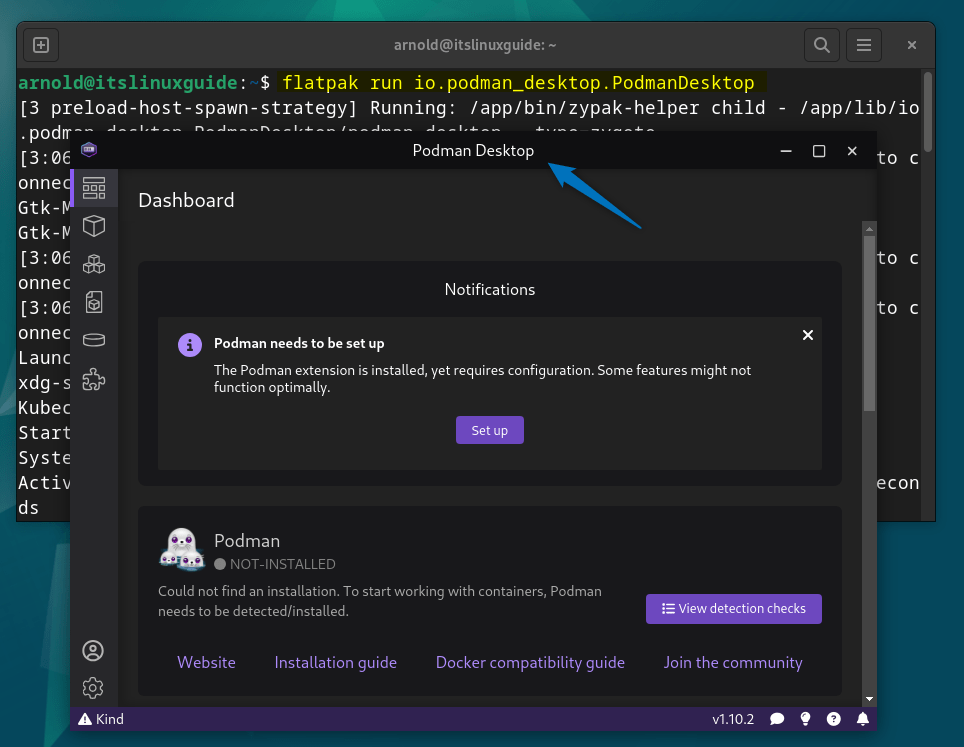
Task: Open the terminal search icon
Action: coord(821,44)
